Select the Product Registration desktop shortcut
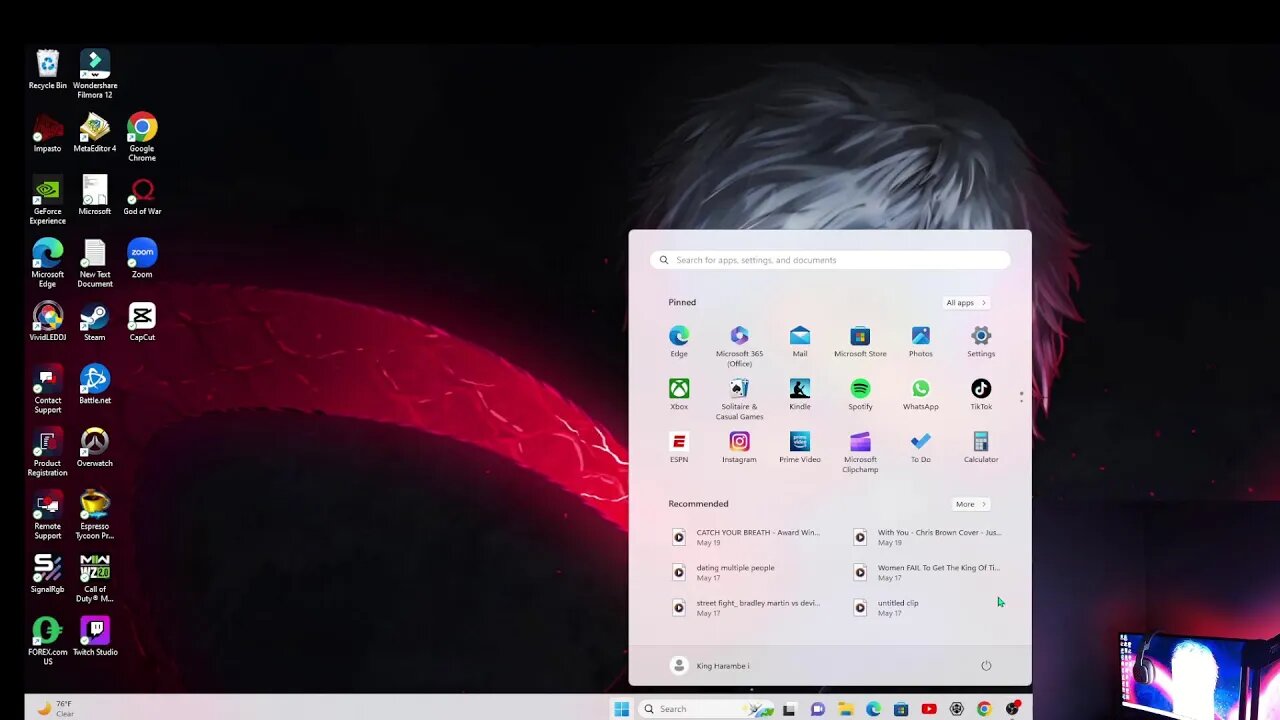Viewport: 1280px width, 720px height. pyautogui.click(x=48, y=452)
